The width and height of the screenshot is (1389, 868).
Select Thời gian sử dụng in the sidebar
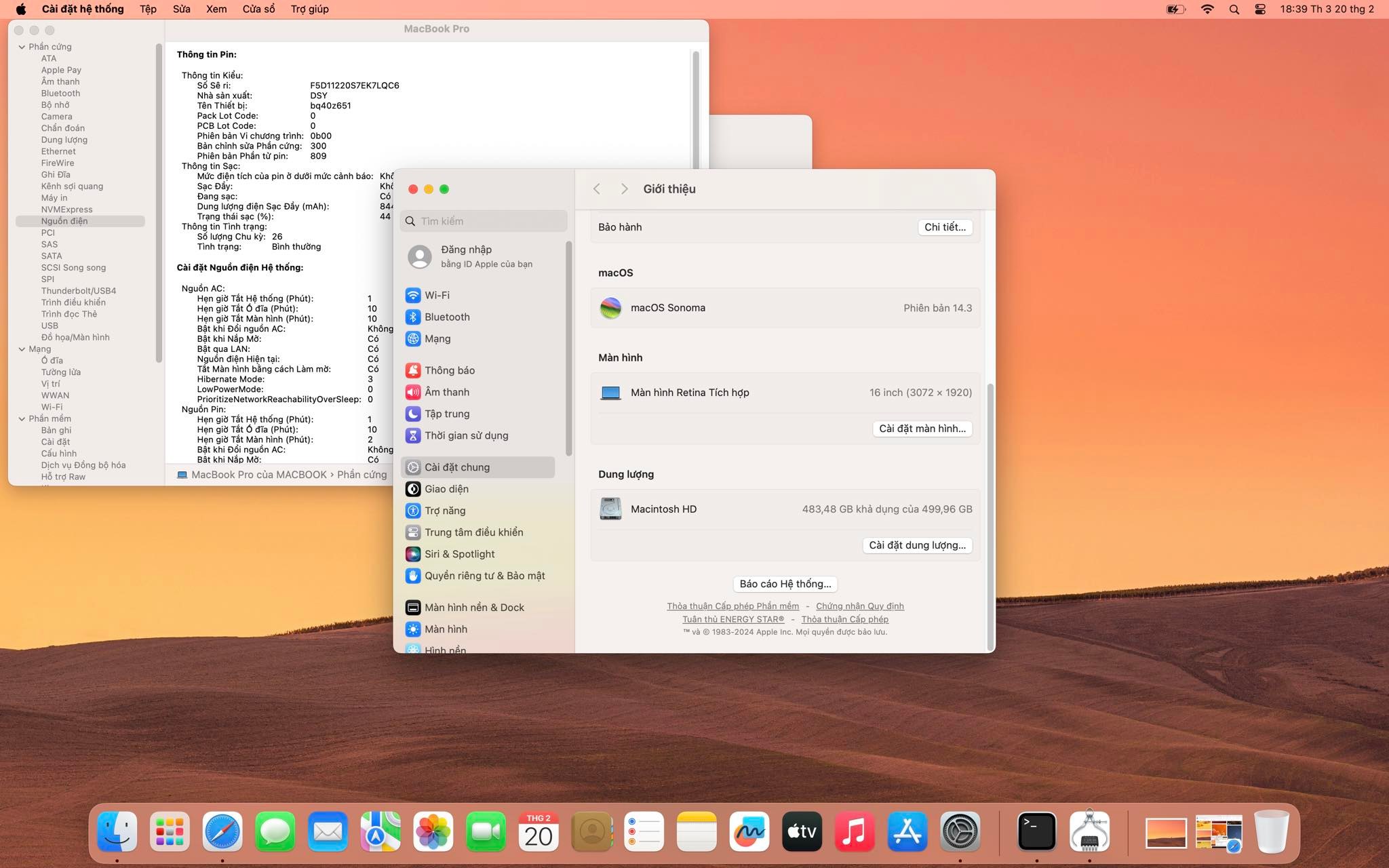(x=466, y=435)
